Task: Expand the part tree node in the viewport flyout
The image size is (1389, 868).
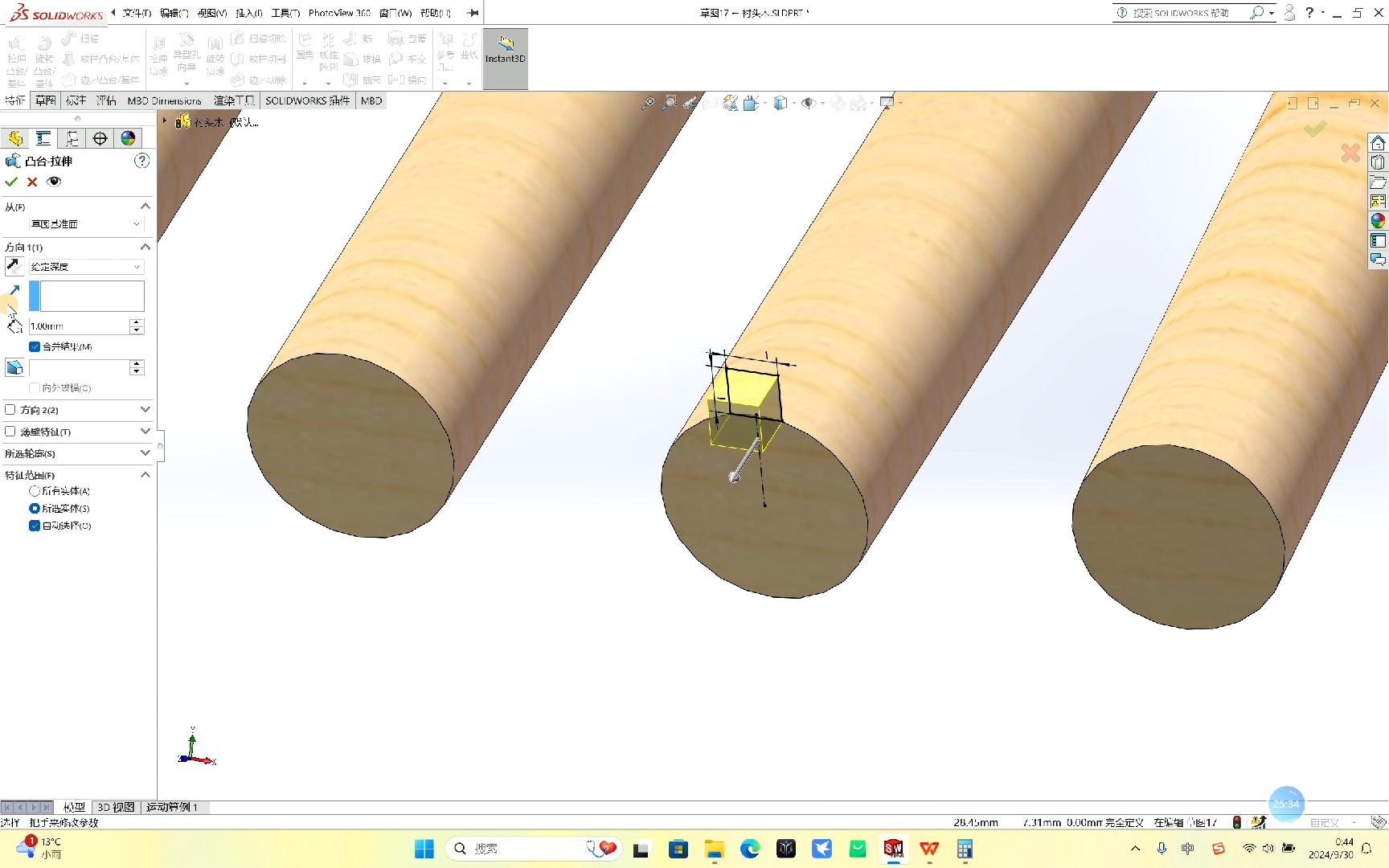Action: (x=165, y=121)
